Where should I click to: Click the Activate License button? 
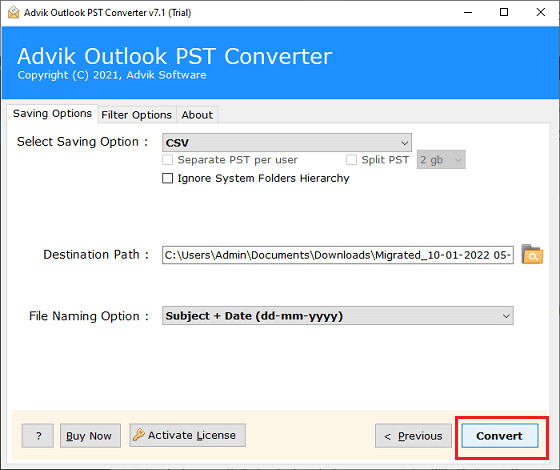188,435
